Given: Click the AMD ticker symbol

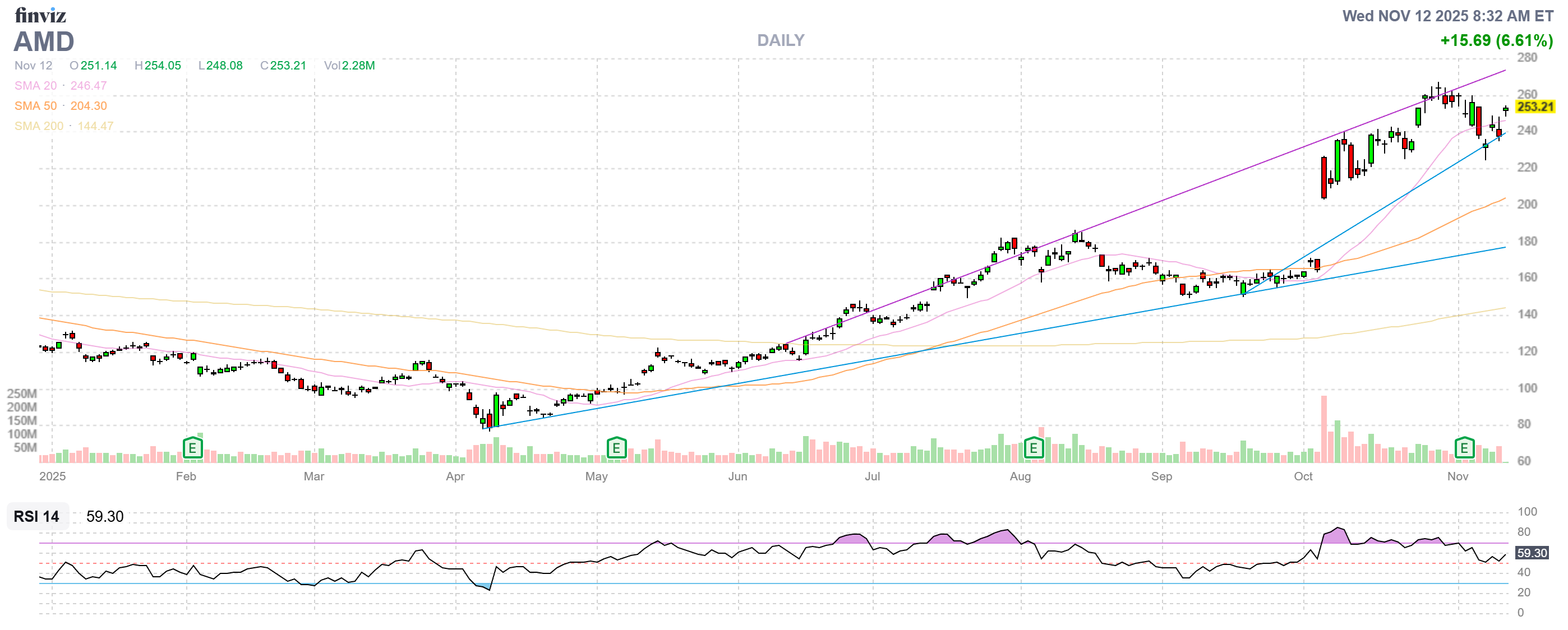Looking at the screenshot, I should point(44,42).
